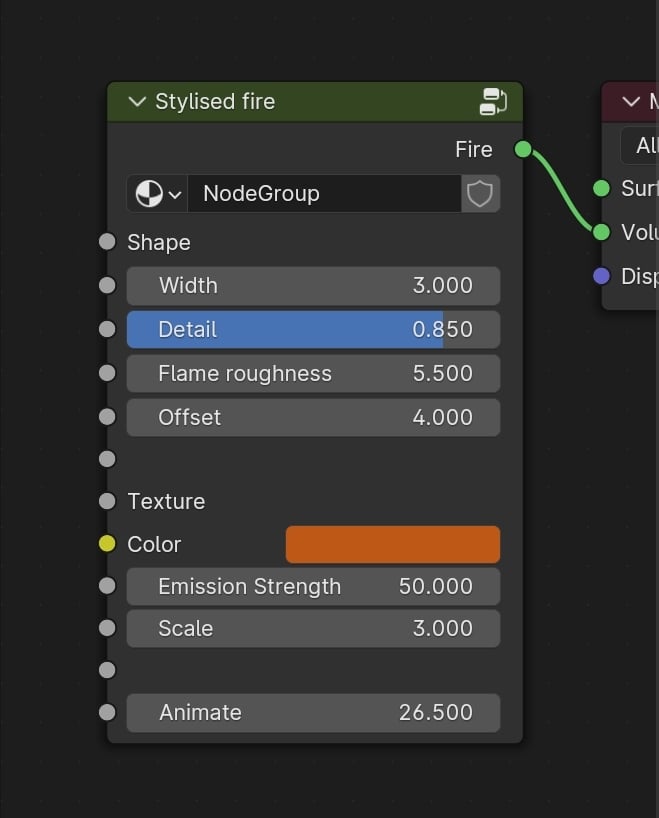
Task: Click the Emission Strength value field
Action: [x=313, y=586]
